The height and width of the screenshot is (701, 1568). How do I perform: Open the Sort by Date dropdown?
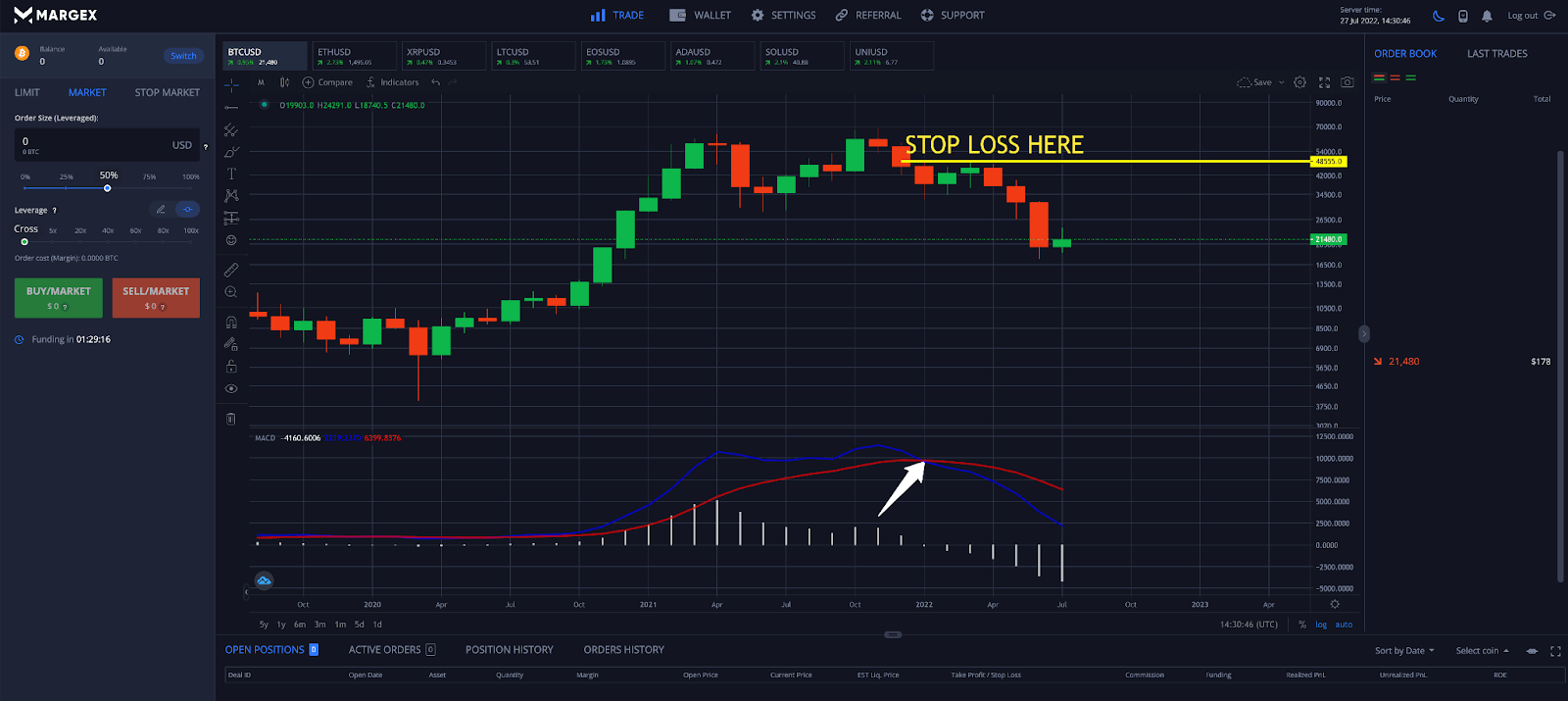pos(1403,651)
